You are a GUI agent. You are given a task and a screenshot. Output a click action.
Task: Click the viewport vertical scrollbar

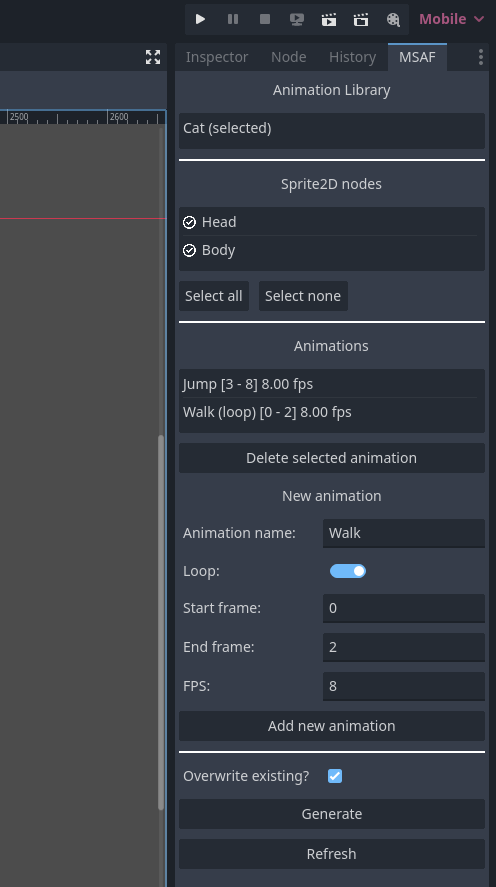161,622
